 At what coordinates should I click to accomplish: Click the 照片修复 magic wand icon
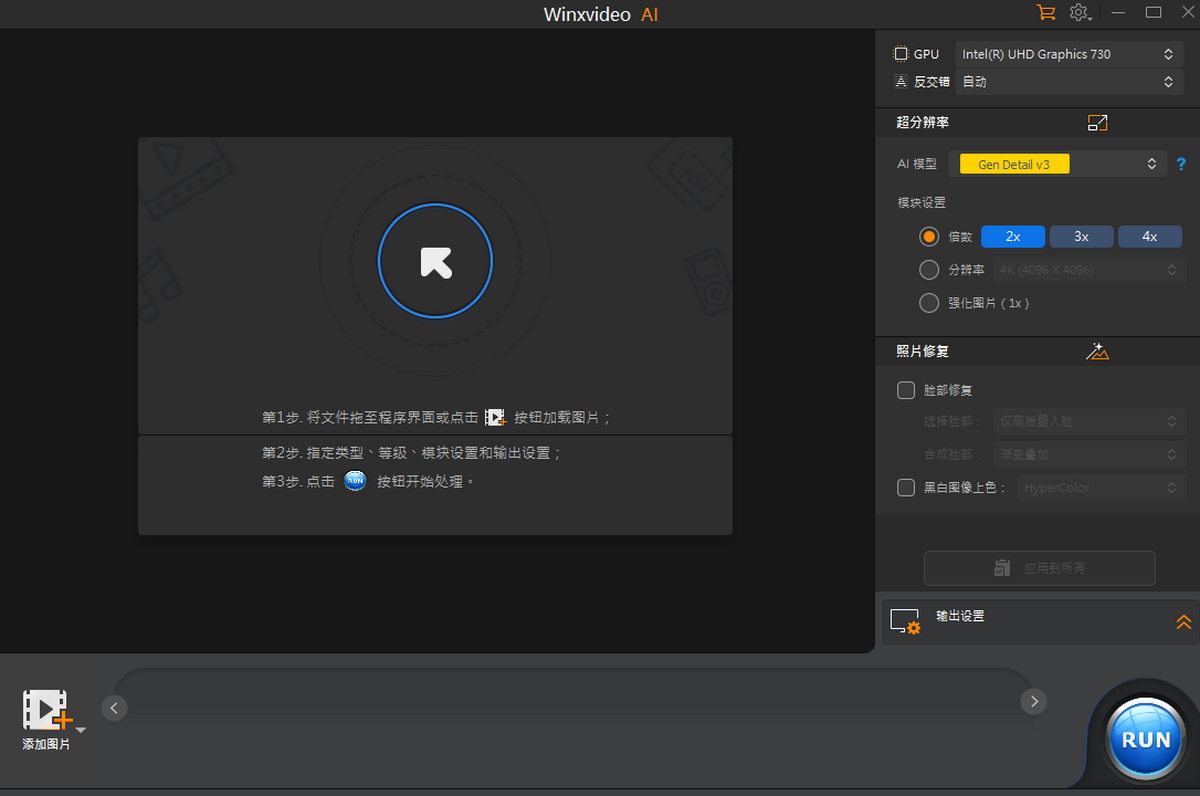(x=1097, y=351)
